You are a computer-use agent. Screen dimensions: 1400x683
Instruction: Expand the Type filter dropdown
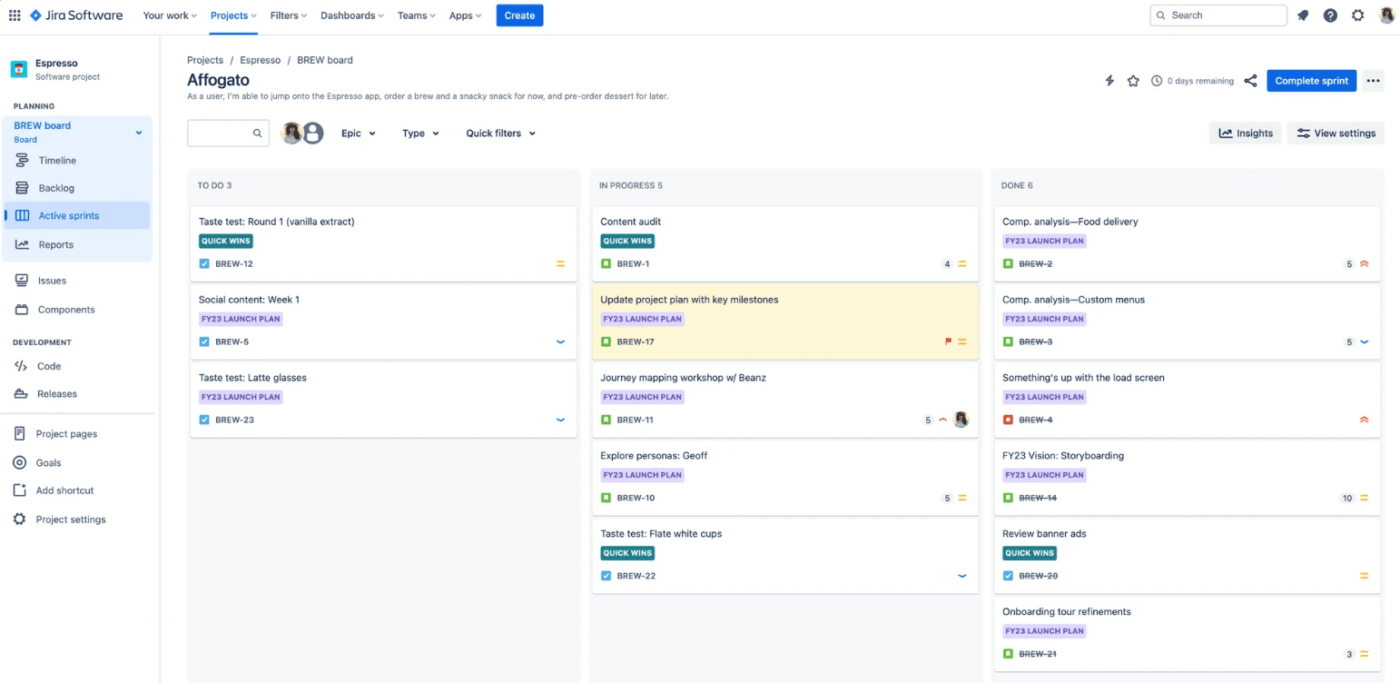point(420,133)
